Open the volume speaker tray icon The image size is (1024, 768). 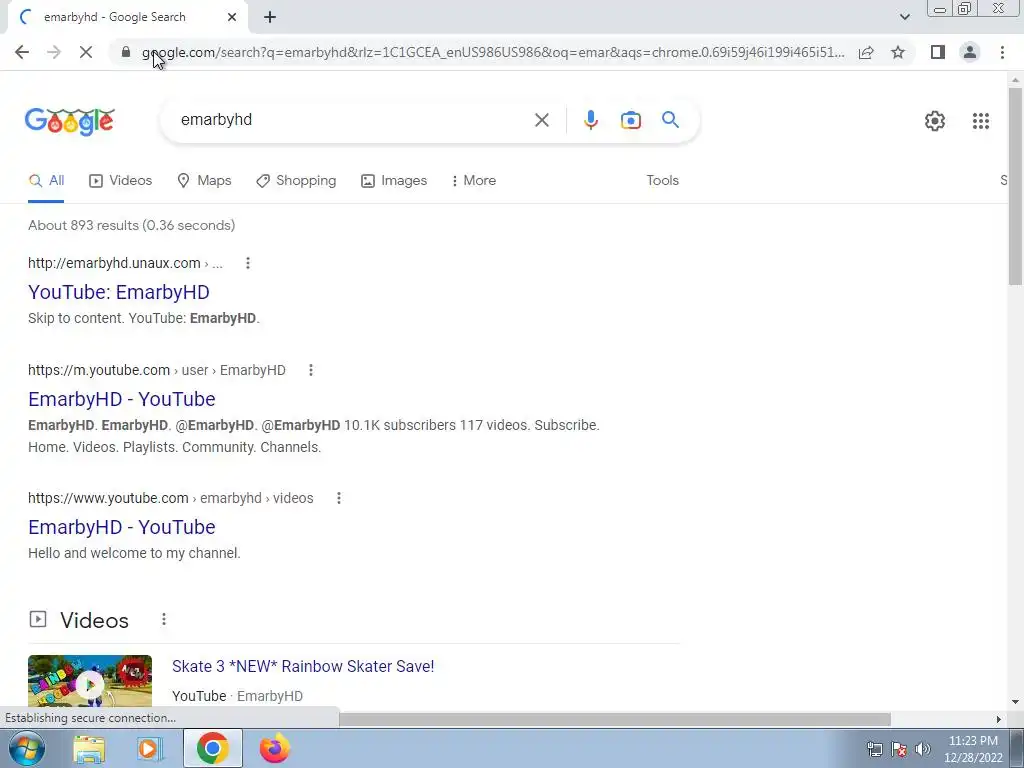(923, 749)
